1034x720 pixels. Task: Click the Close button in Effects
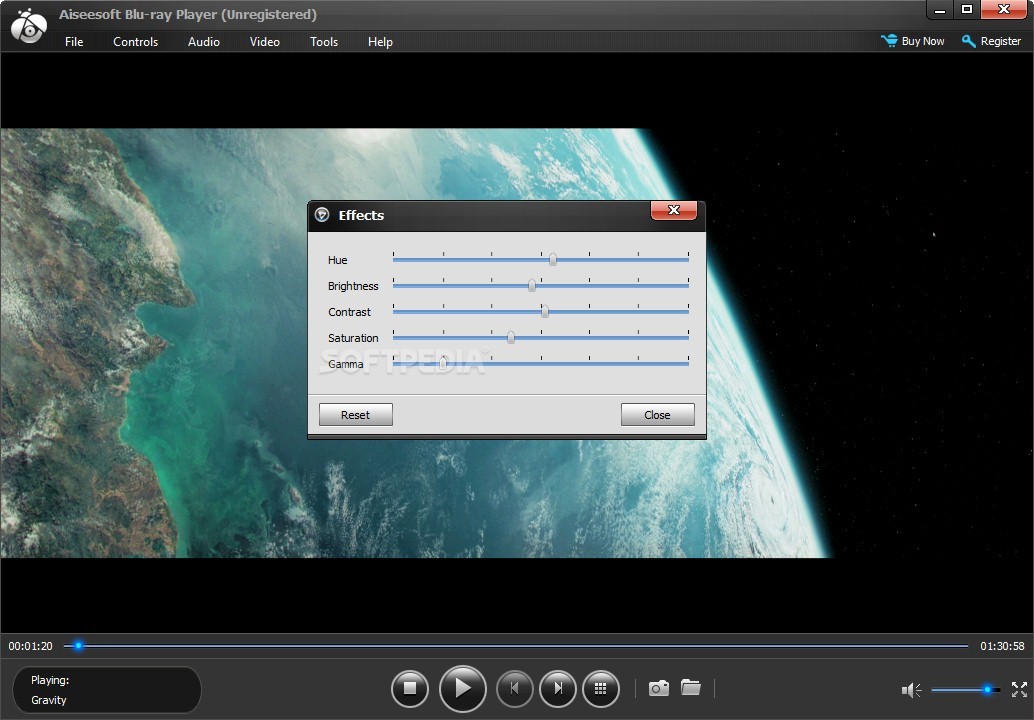tap(657, 415)
